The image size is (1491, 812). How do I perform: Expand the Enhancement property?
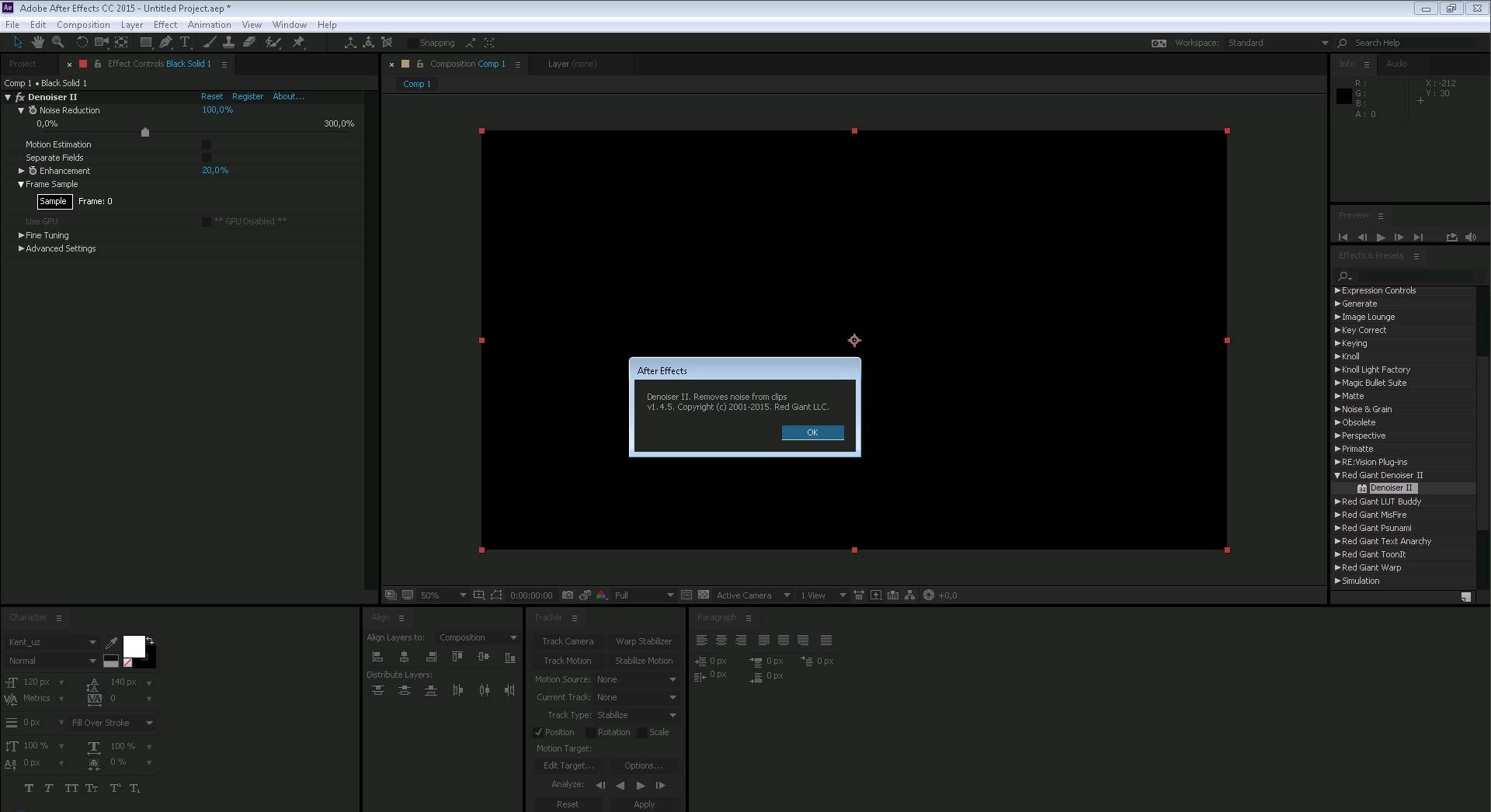point(21,171)
